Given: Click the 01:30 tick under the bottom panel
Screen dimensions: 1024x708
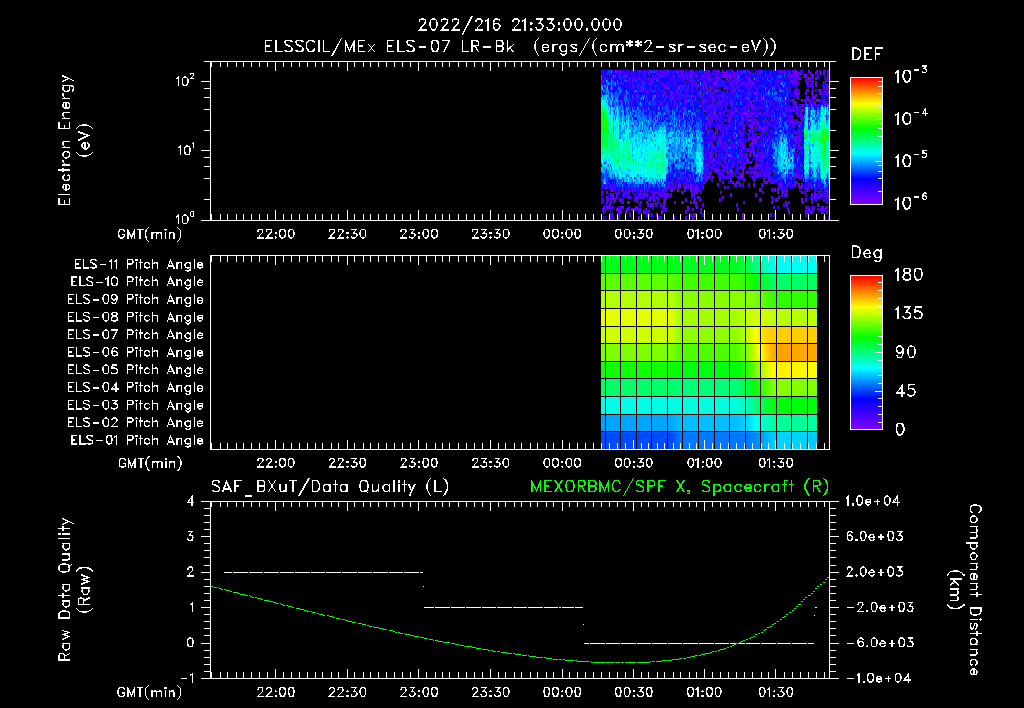Looking at the screenshot, I should [776, 692].
